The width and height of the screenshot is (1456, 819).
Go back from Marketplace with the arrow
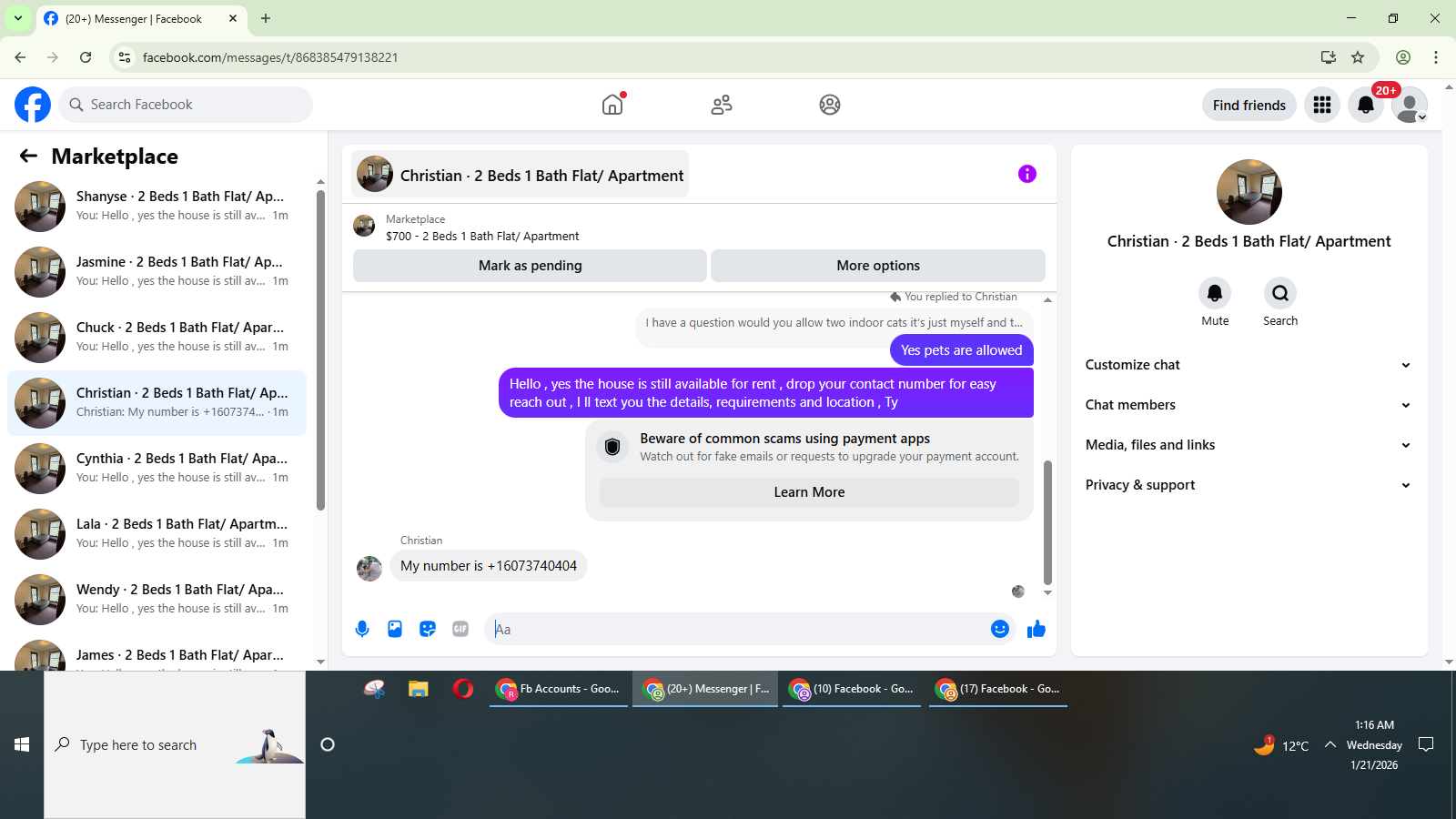28,156
